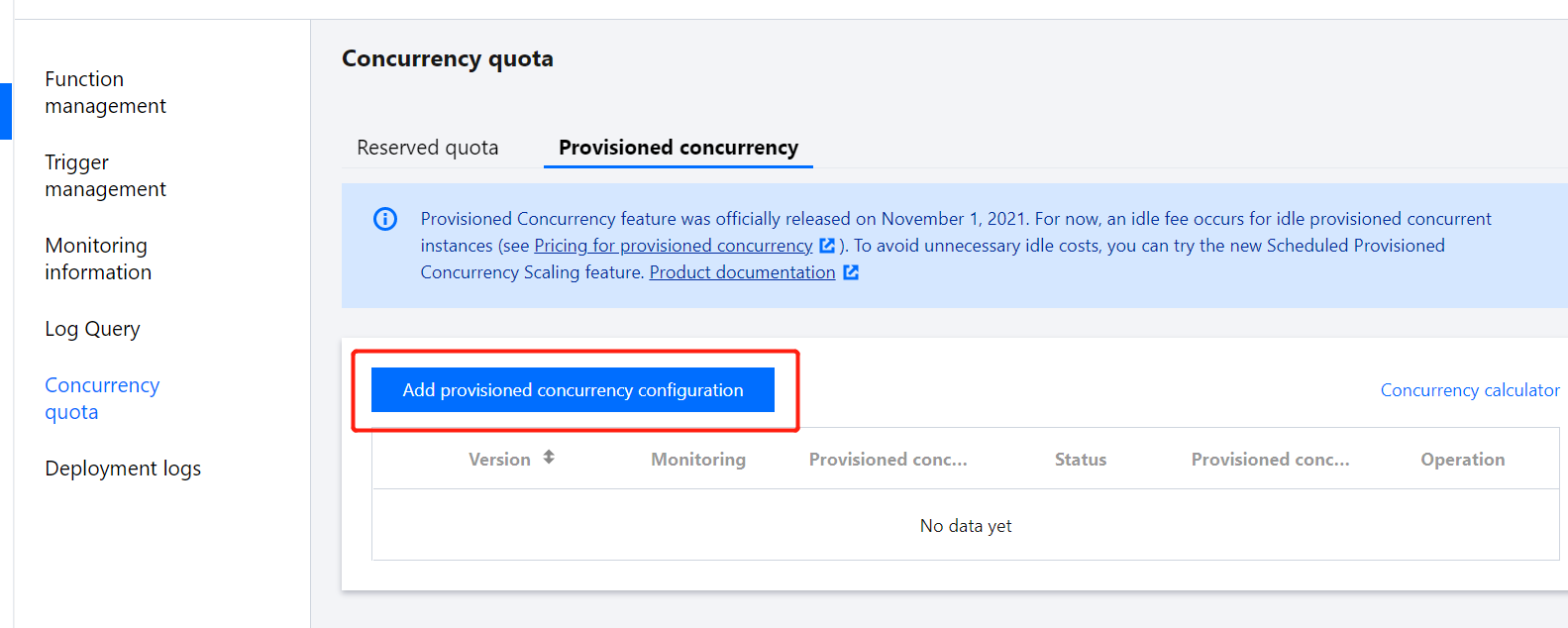Click the Operation column header
Image resolution: width=1568 pixels, height=628 pixels.
point(1463,460)
